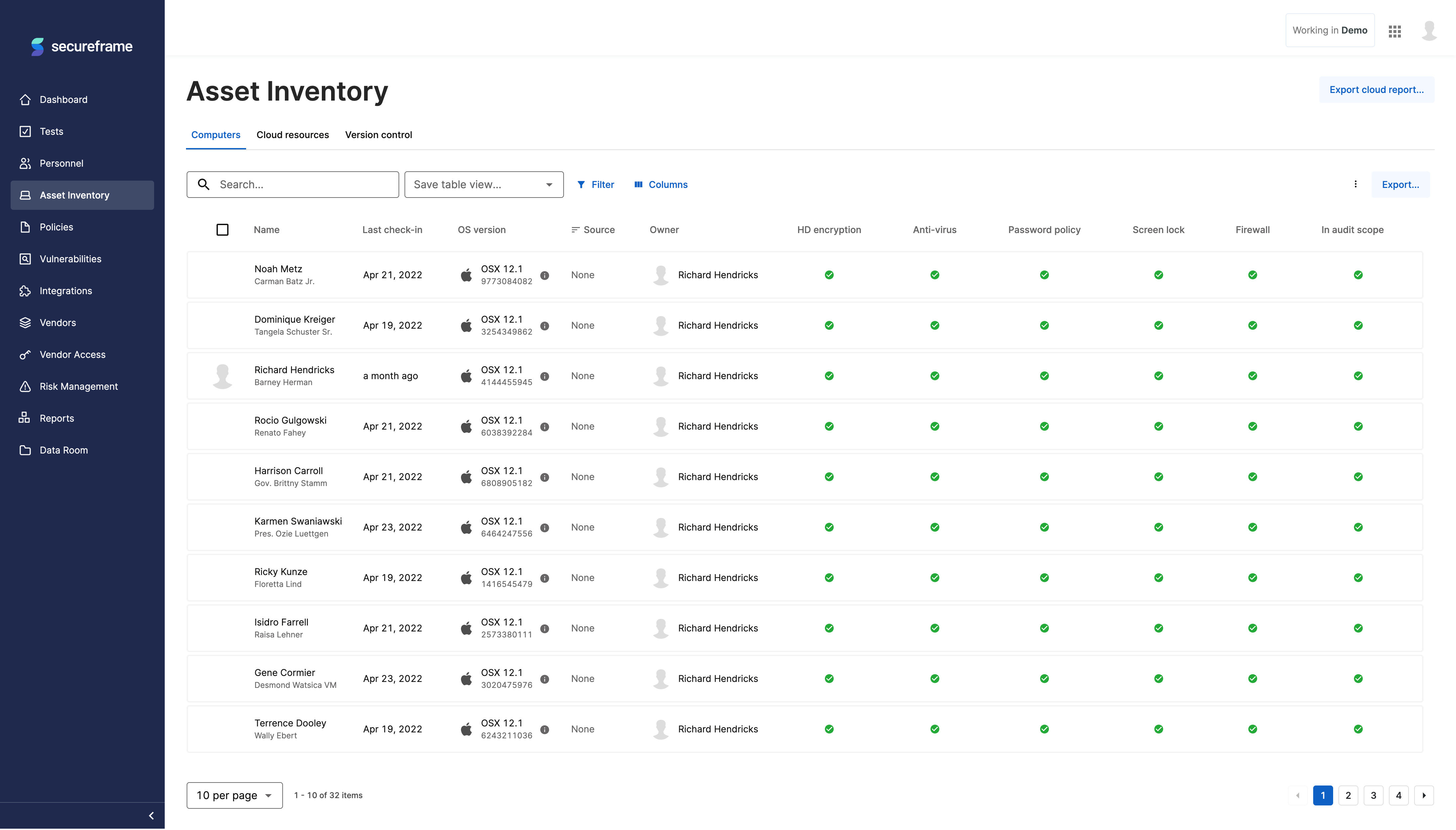
Task: Select Vendor Access from the sidebar
Action: pyautogui.click(x=72, y=354)
